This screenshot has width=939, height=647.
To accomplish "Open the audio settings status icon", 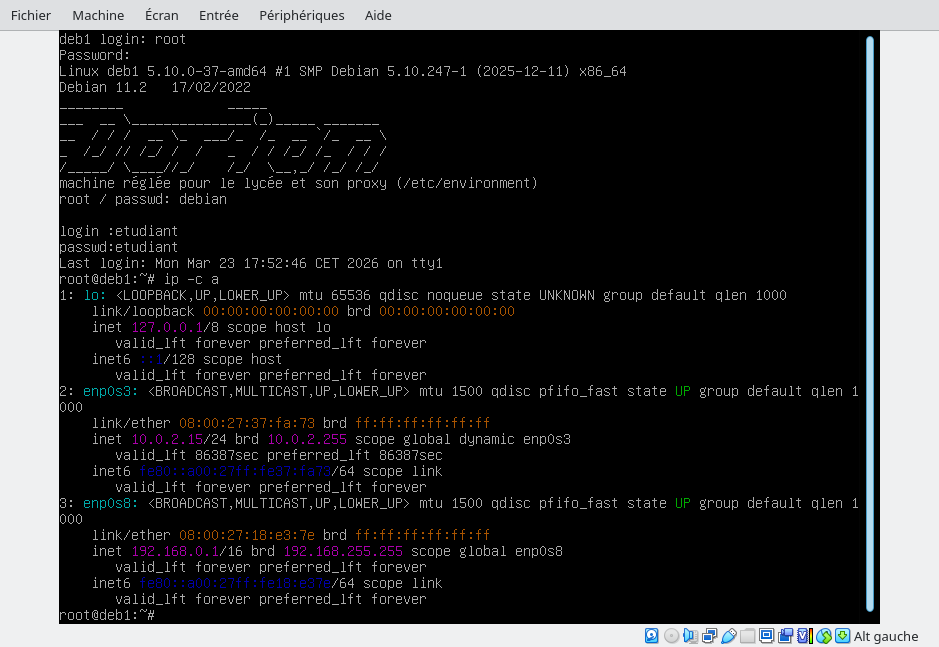I will (690, 636).
